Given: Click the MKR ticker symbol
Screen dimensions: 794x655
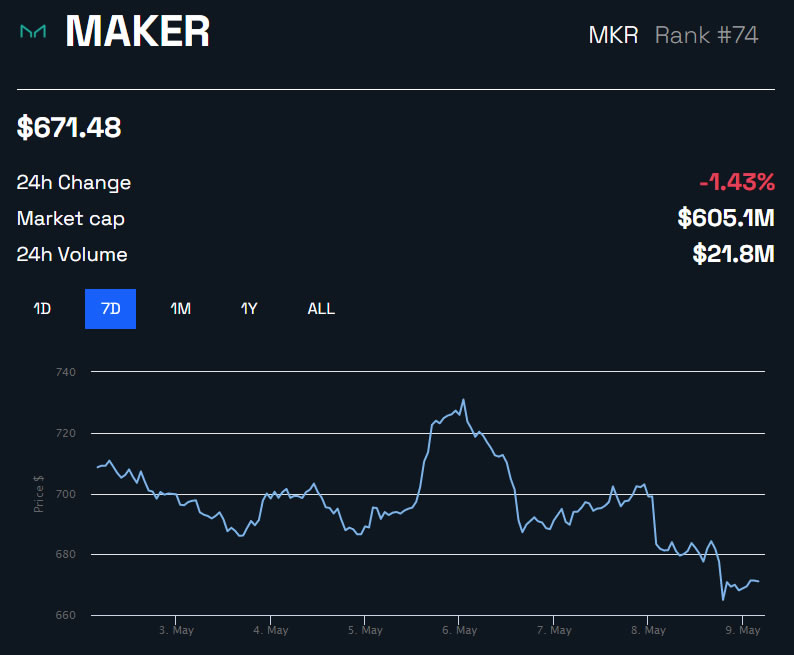Looking at the screenshot, I should (x=613, y=35).
